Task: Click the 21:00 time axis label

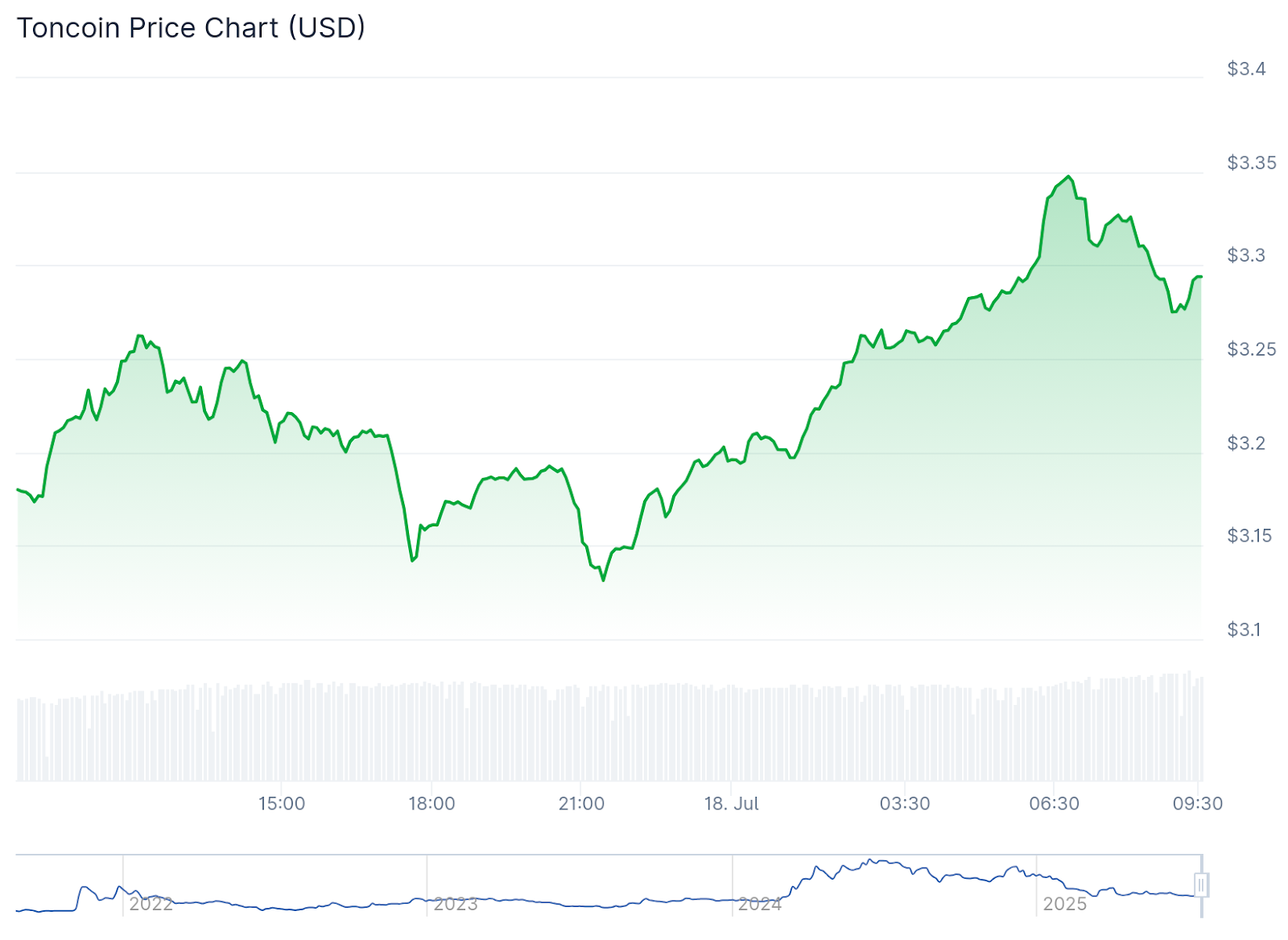Action: pos(581,803)
